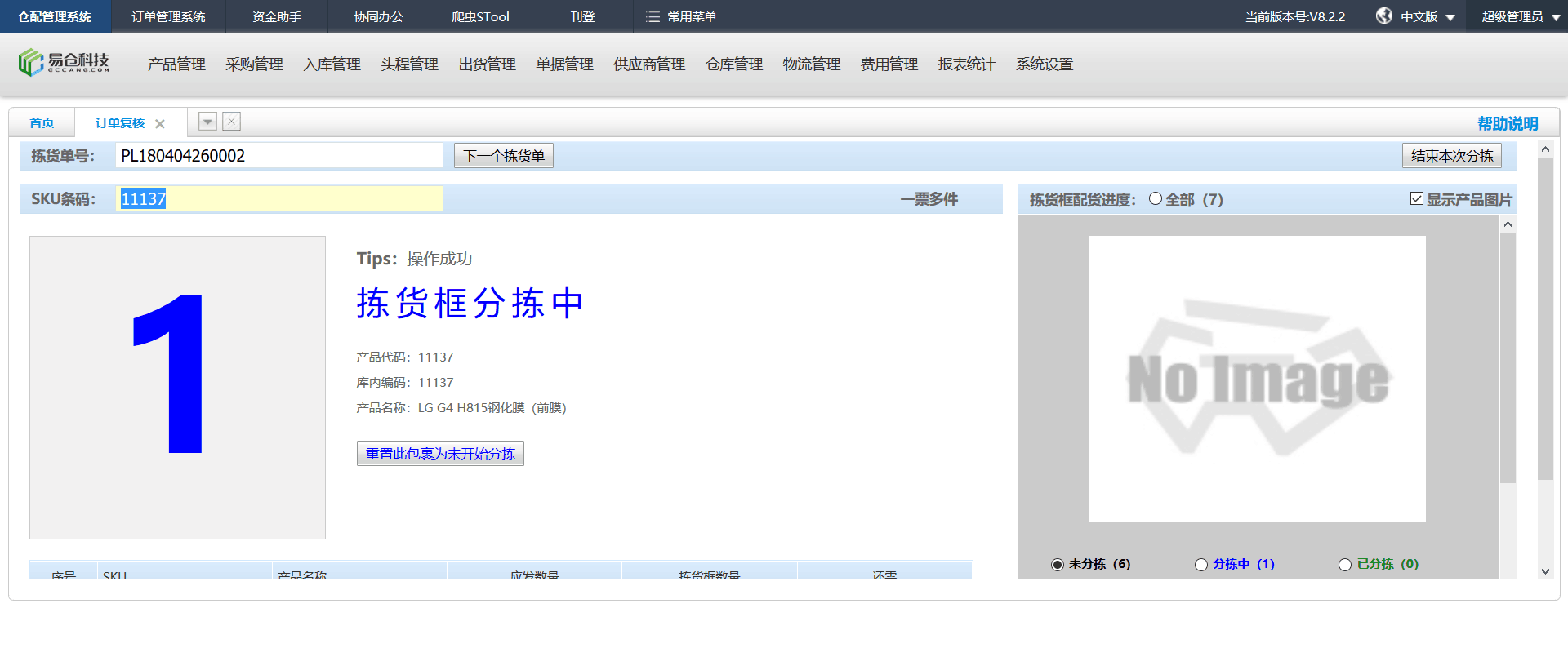The image size is (1568, 657).
Task: Open the tab list dropdown arrow
Action: click(x=208, y=122)
